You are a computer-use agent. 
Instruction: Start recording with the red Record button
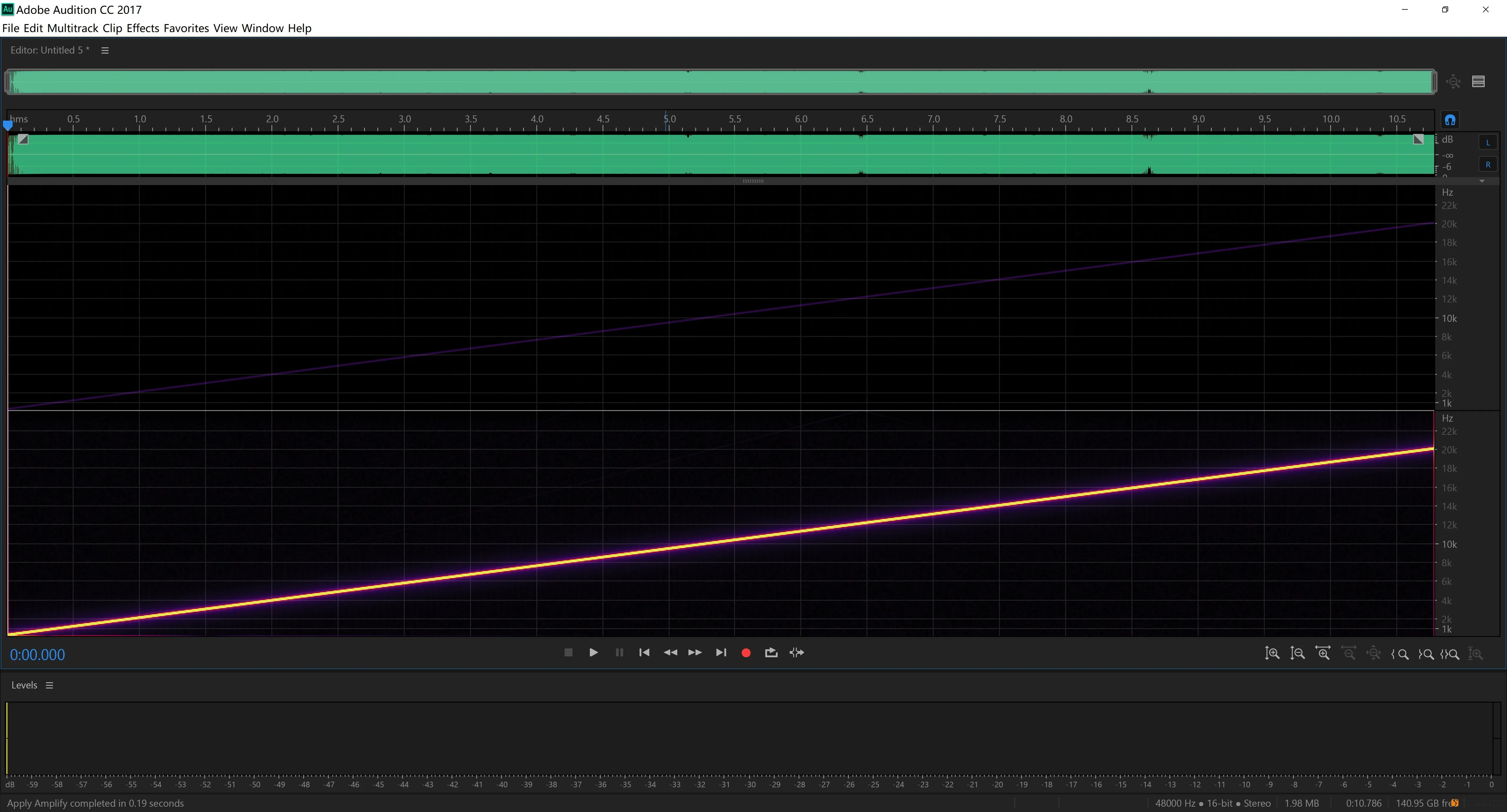tap(746, 653)
